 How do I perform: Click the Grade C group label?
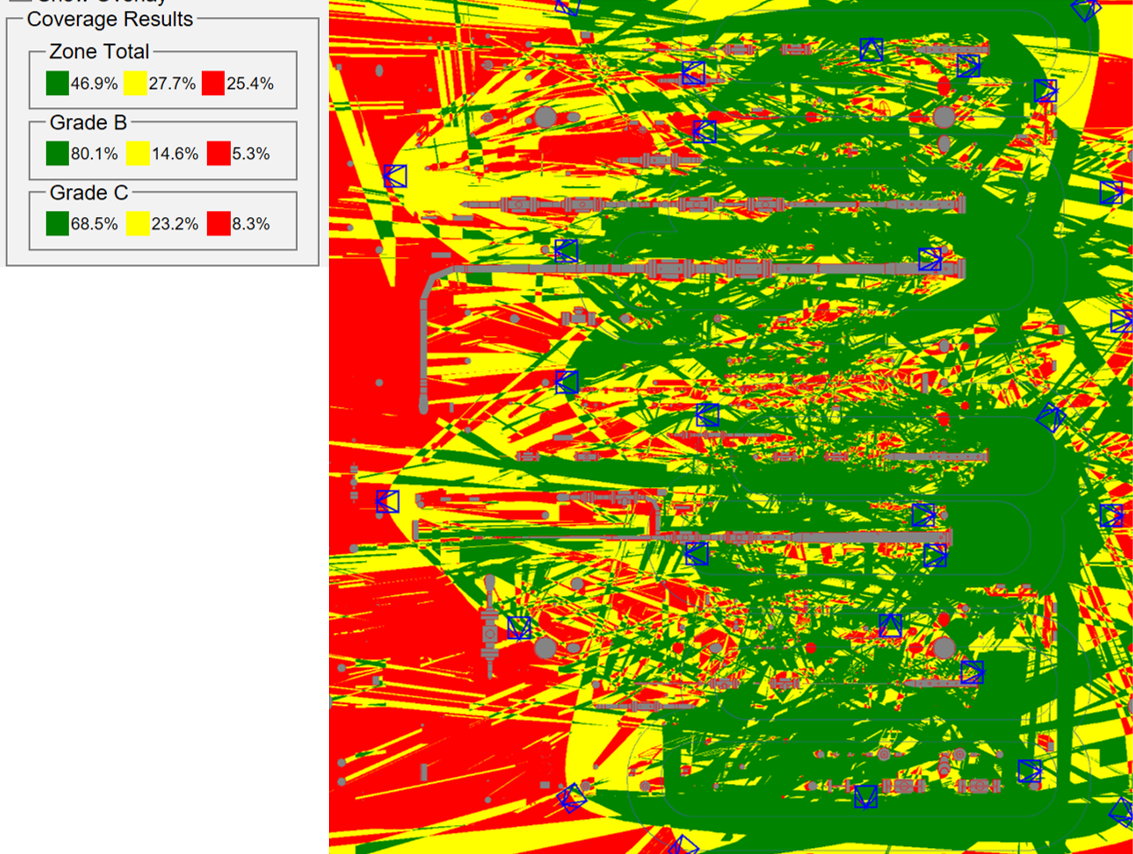coord(89,193)
